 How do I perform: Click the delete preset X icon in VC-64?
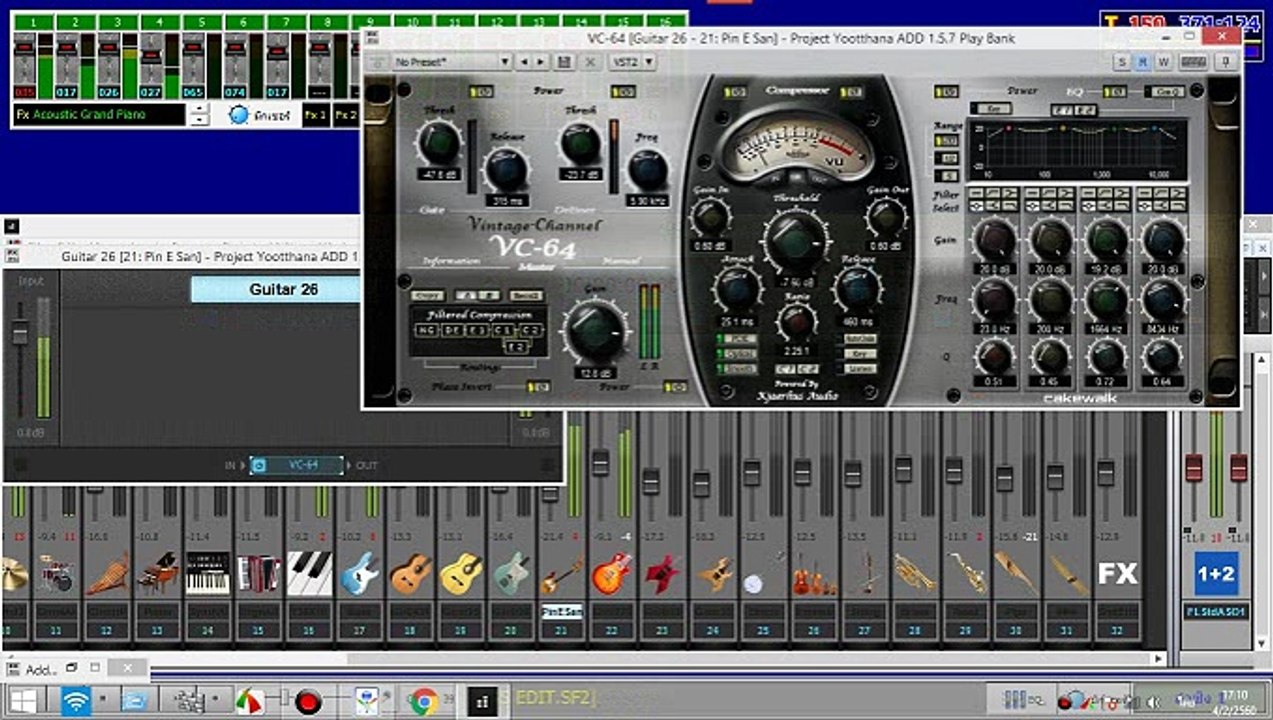[591, 62]
